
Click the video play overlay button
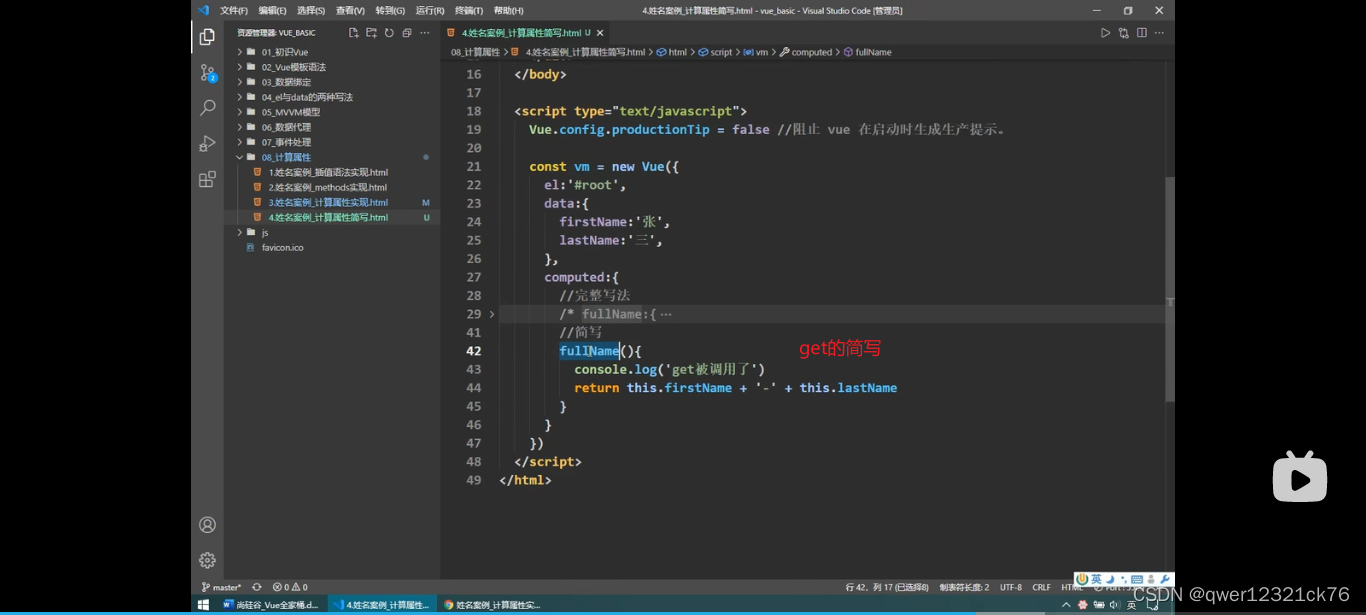(1299, 477)
